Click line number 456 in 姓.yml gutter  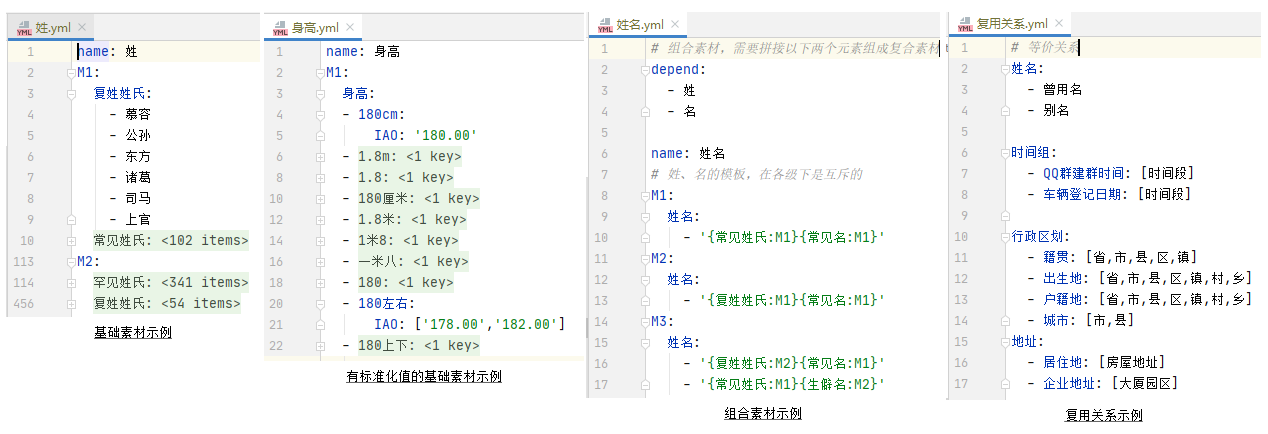(23, 303)
